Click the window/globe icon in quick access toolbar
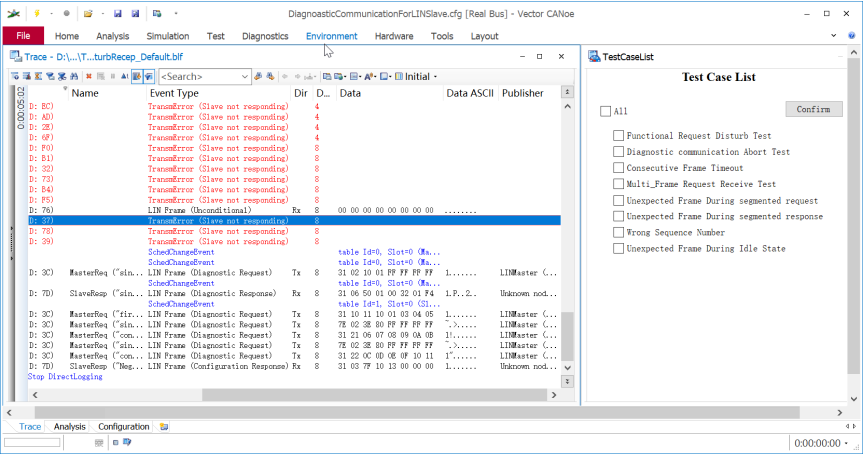The width and height of the screenshot is (865, 454). pos(157,13)
